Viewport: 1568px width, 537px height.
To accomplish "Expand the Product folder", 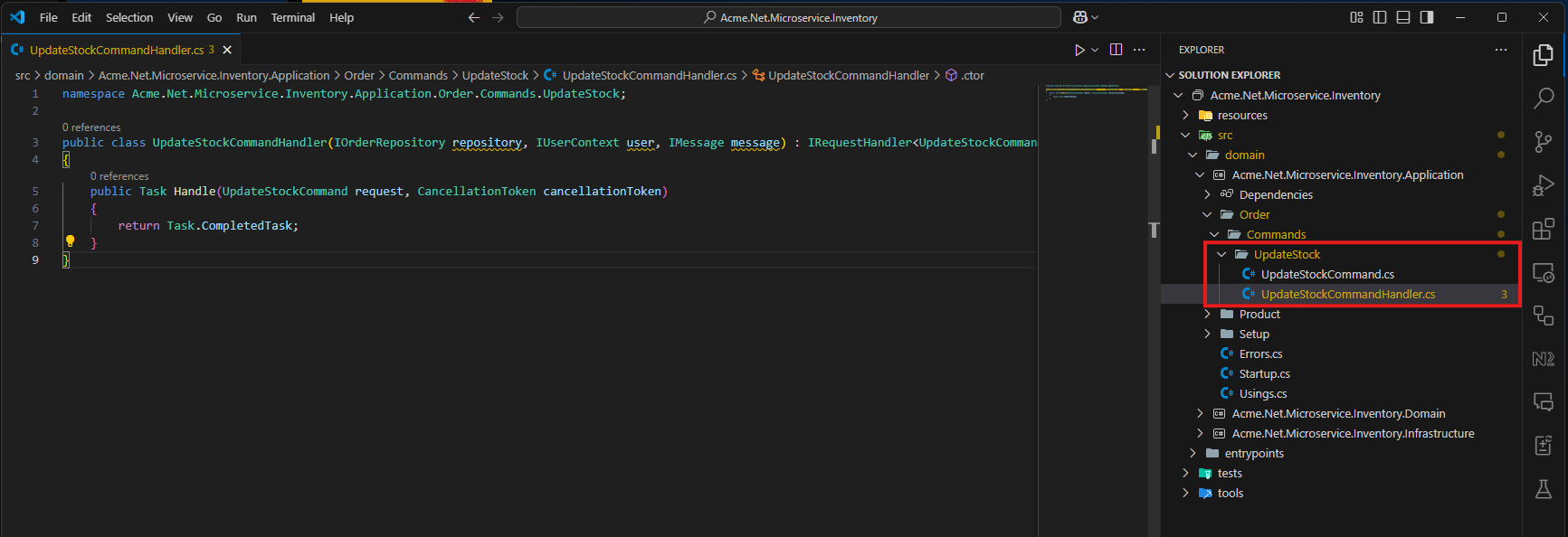I will coord(1207,314).
